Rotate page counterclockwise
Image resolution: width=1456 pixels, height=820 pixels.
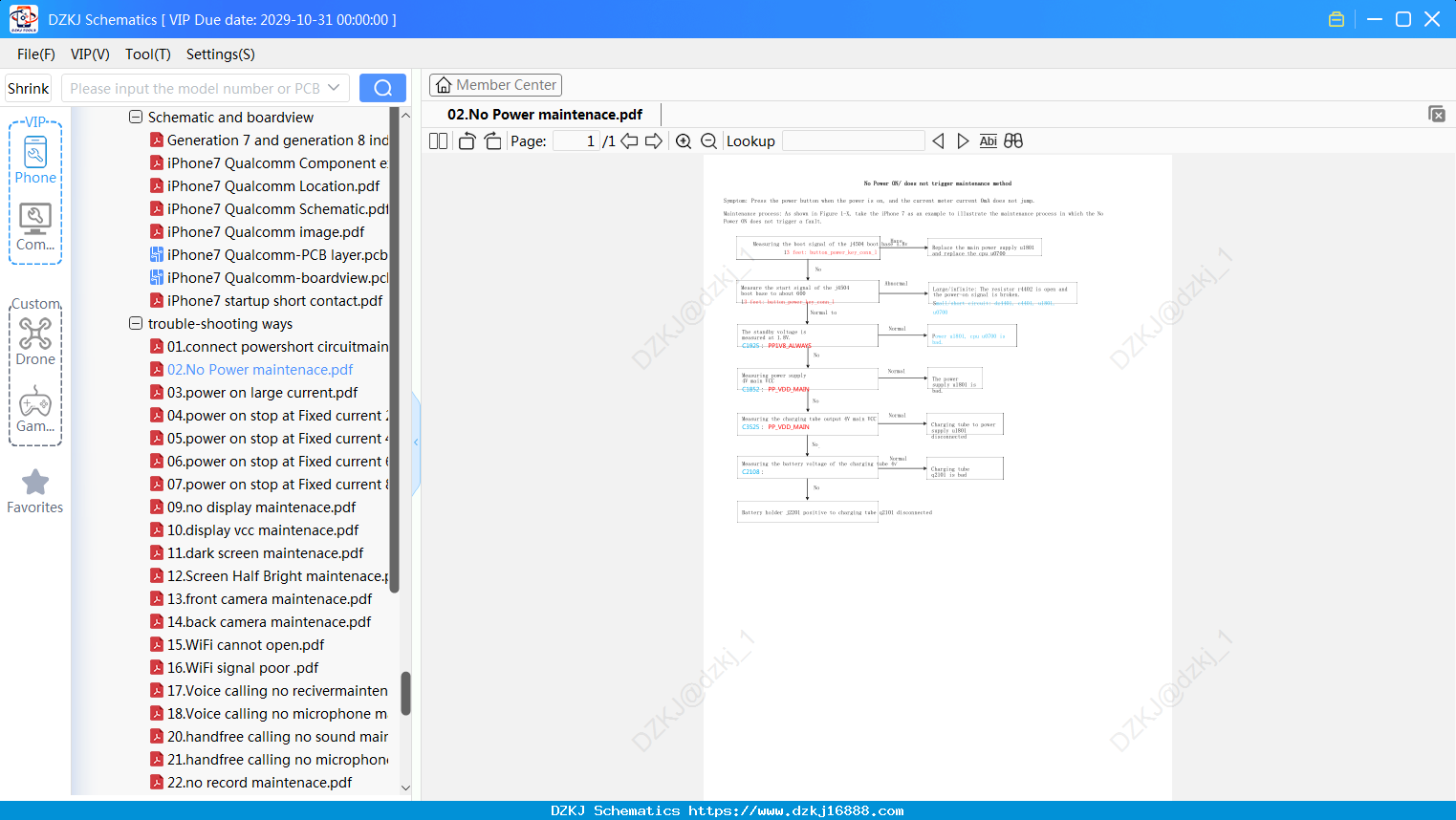467,141
